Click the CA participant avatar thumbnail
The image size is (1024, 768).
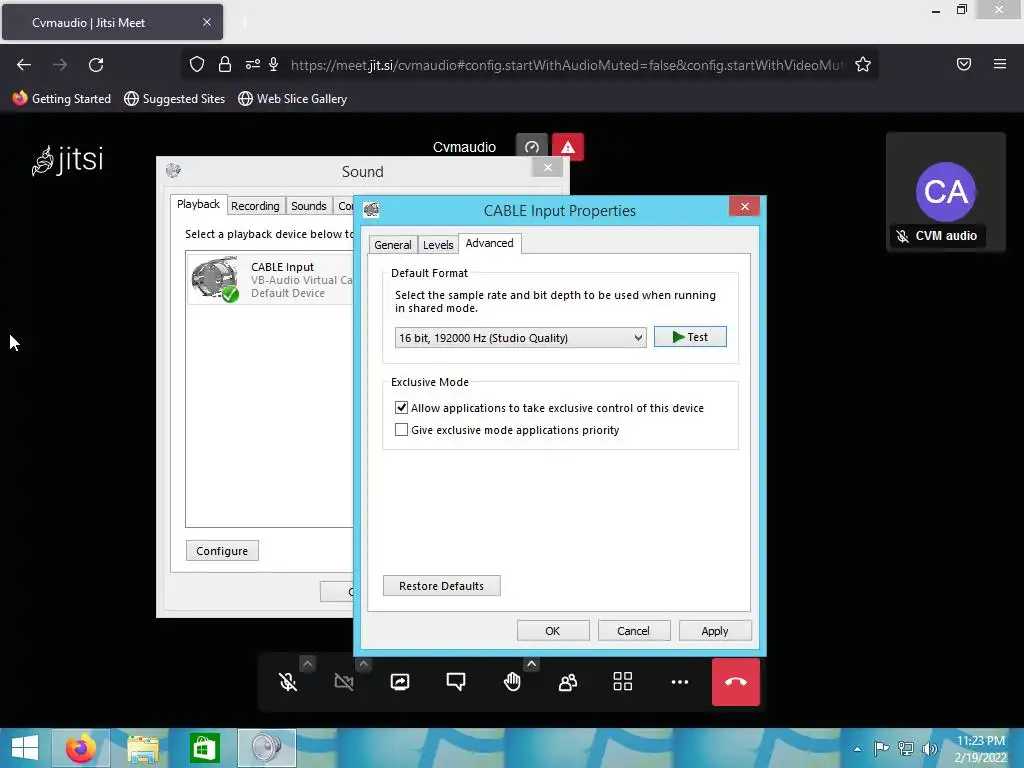(x=946, y=192)
